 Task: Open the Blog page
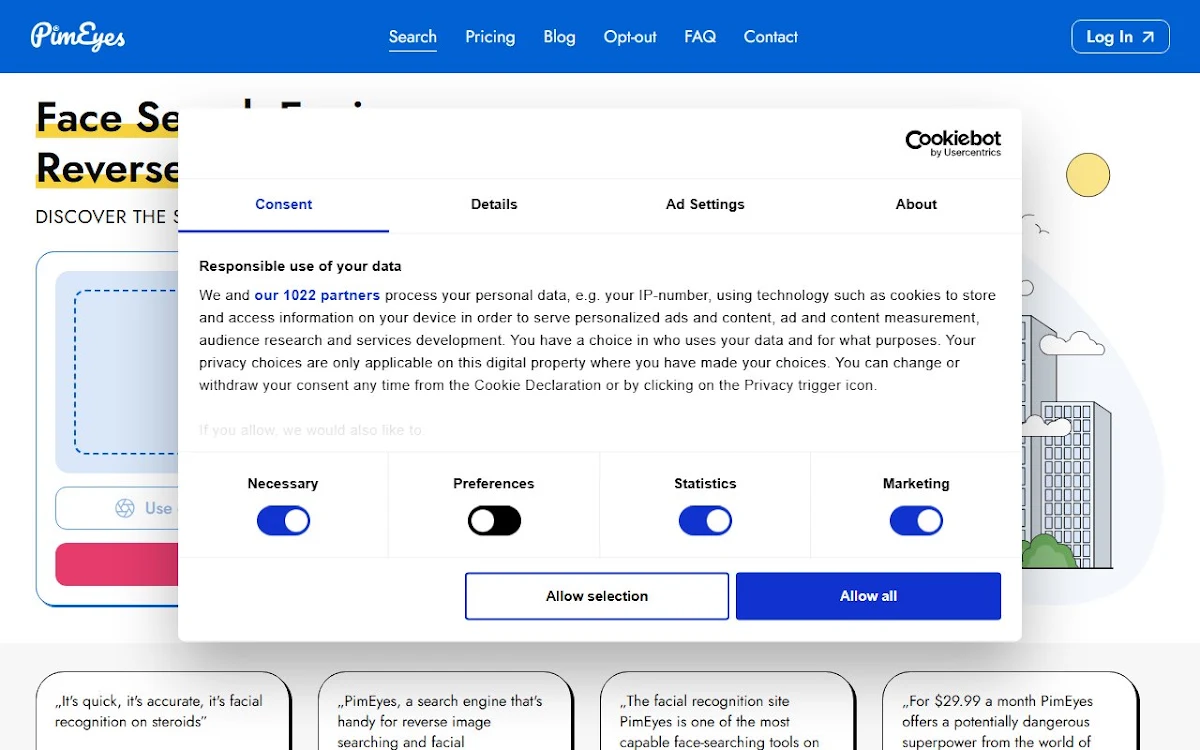pyautogui.click(x=559, y=37)
